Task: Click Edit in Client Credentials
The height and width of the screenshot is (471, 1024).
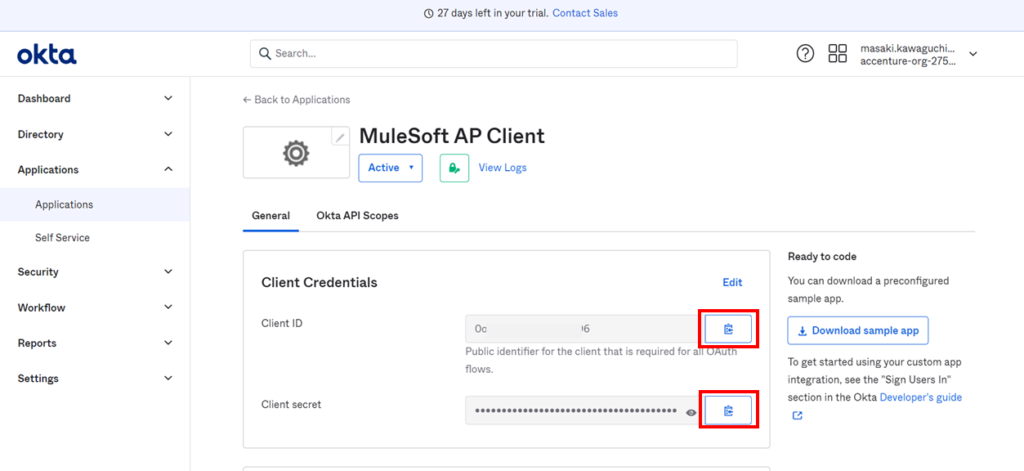Action: coord(732,283)
